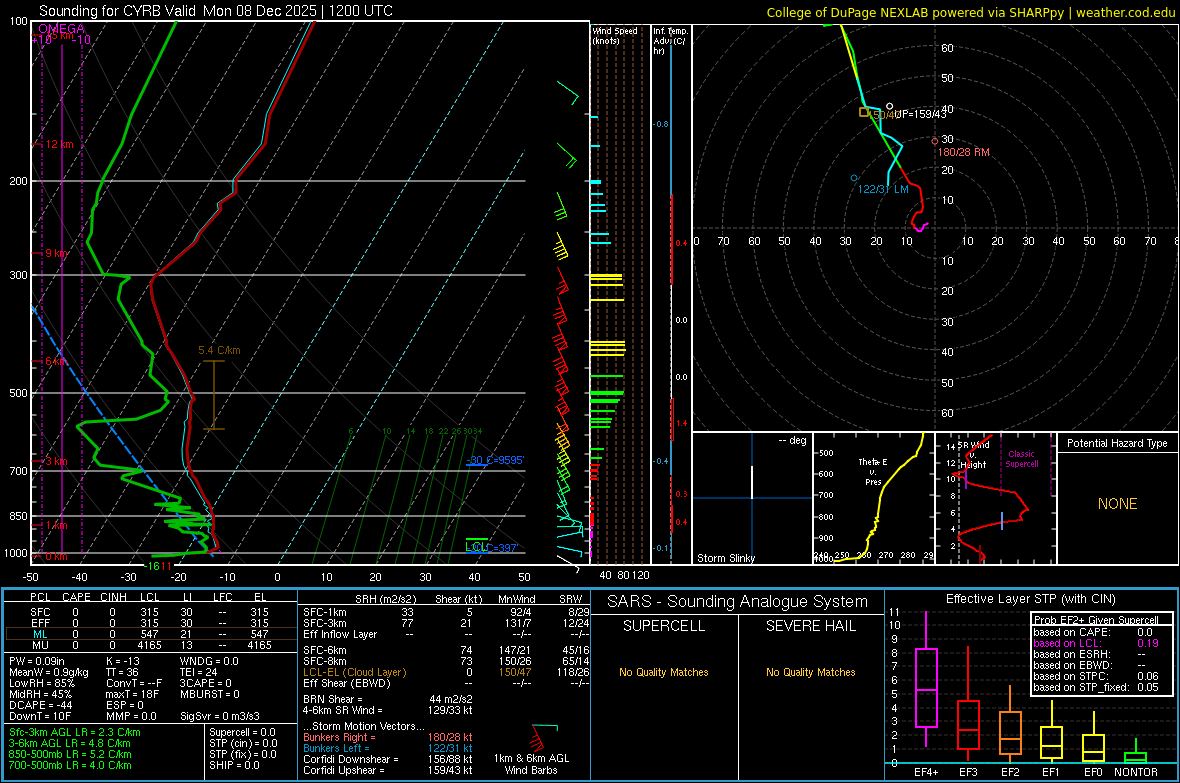Click the CINH column header
This screenshot has width=1180, height=783.
(x=114, y=597)
